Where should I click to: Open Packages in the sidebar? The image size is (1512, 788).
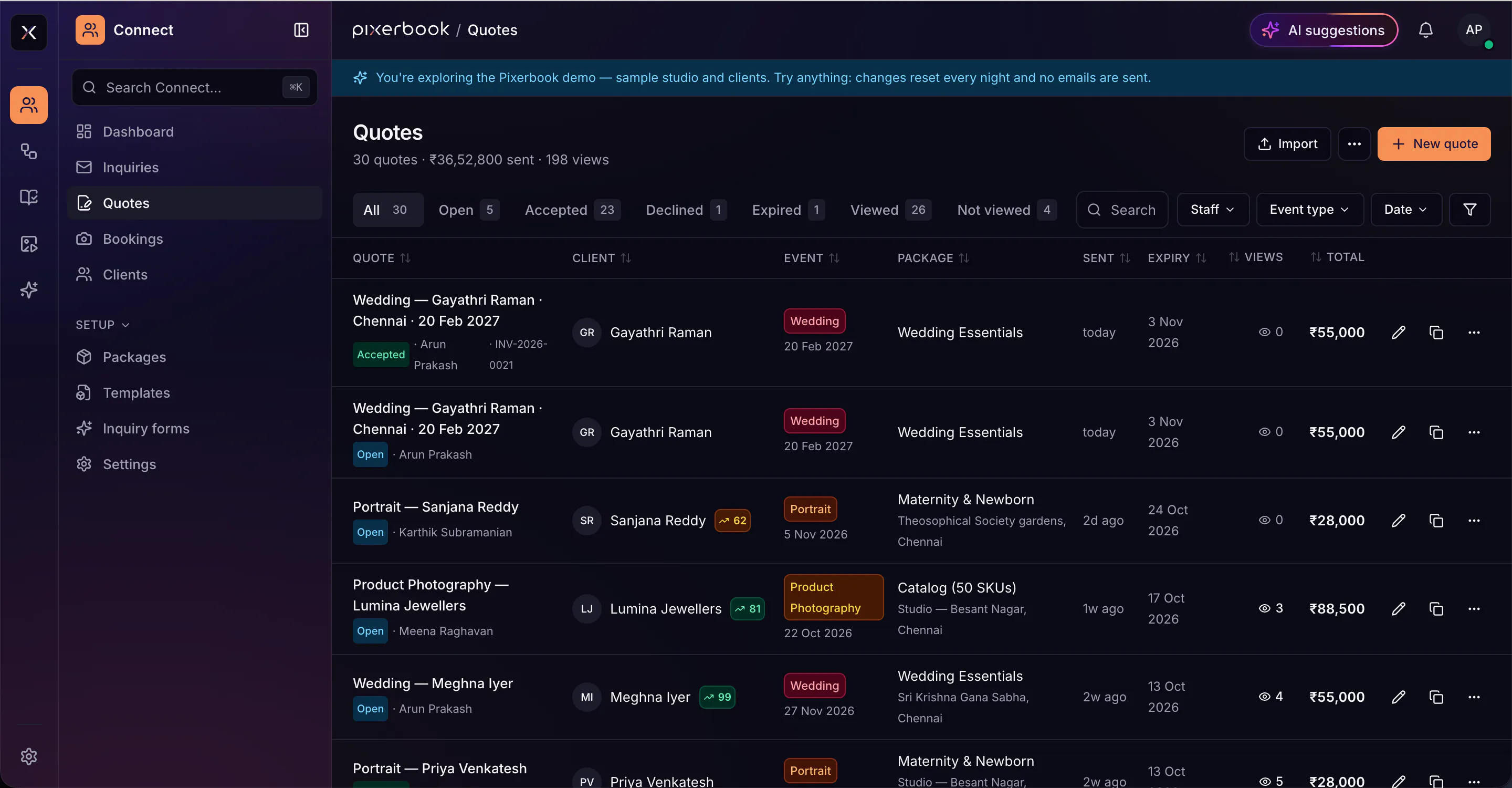tap(194, 357)
